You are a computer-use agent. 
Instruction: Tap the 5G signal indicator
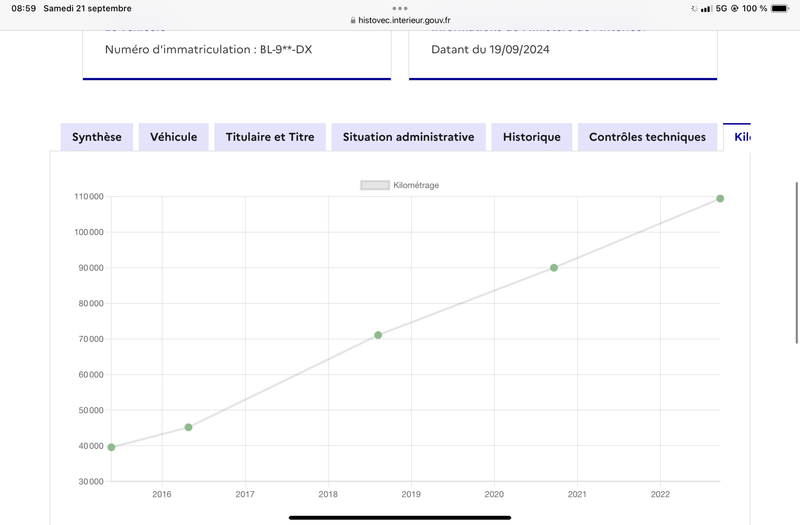[721, 8]
